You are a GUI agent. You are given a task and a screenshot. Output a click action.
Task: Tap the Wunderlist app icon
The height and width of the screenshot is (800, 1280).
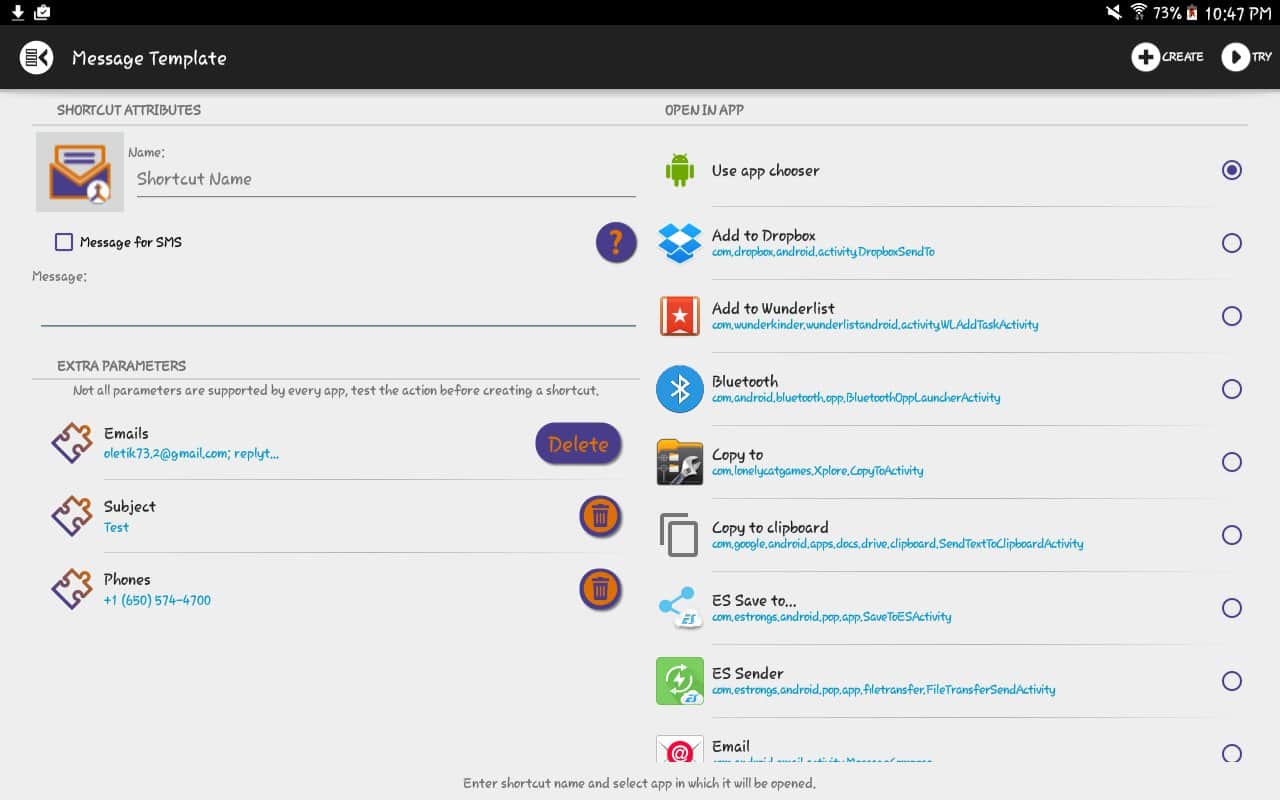tap(680, 316)
